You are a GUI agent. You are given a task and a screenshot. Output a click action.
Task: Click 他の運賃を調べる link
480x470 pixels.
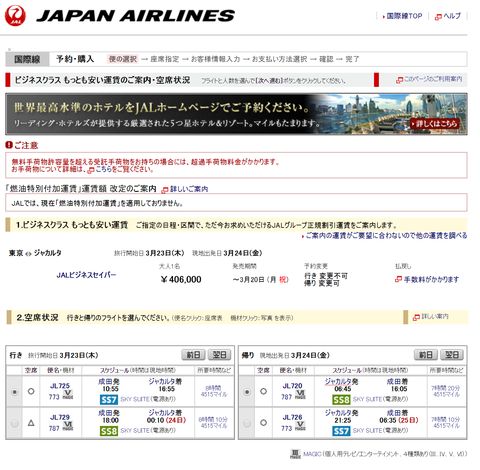386,236
